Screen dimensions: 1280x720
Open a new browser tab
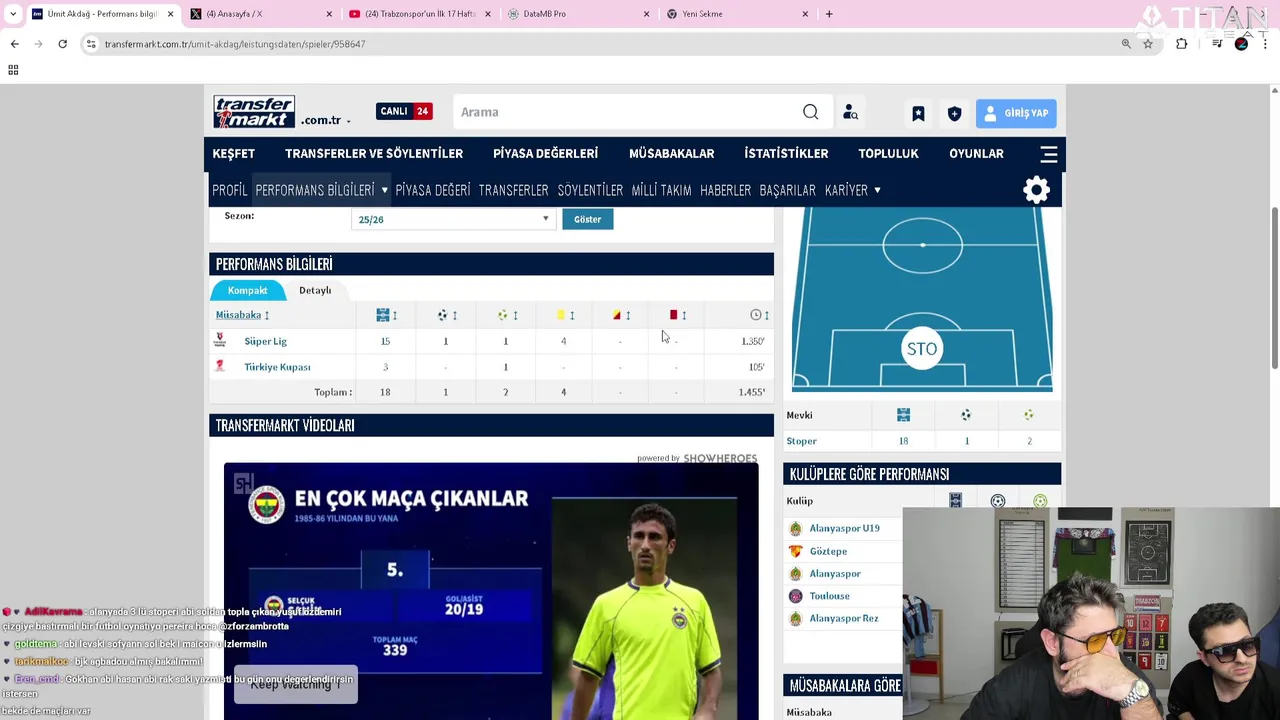tap(829, 14)
